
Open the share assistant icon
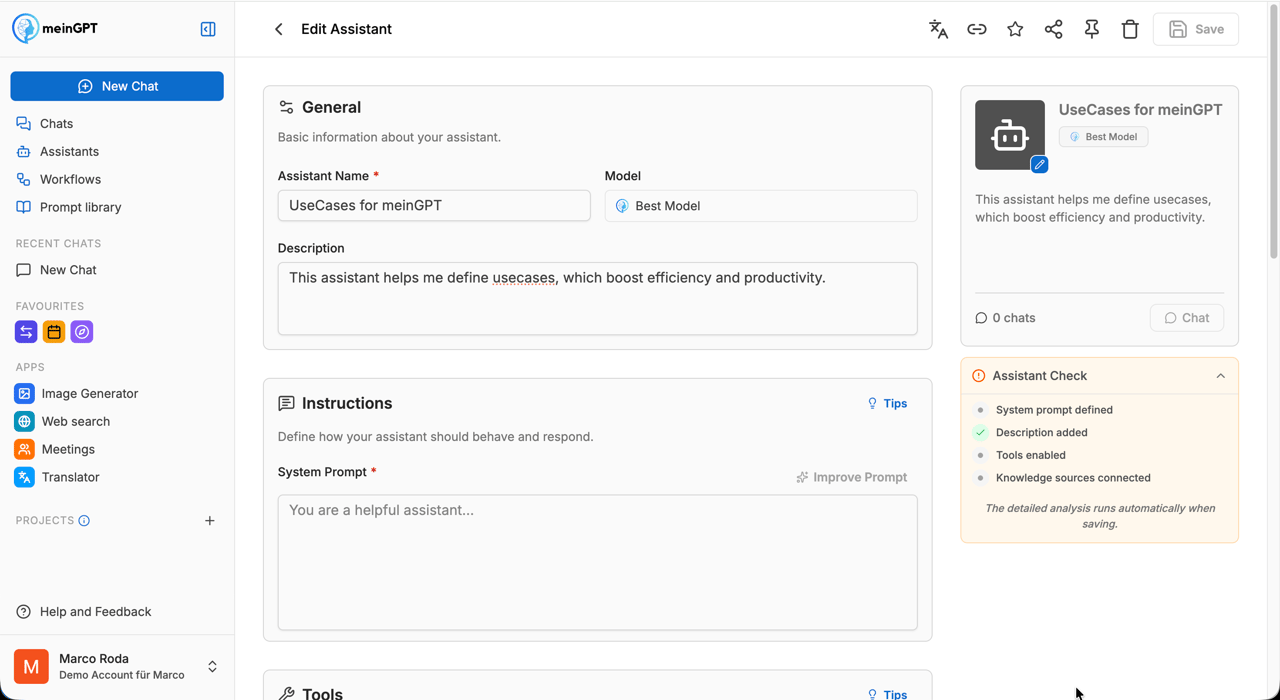tap(1053, 29)
